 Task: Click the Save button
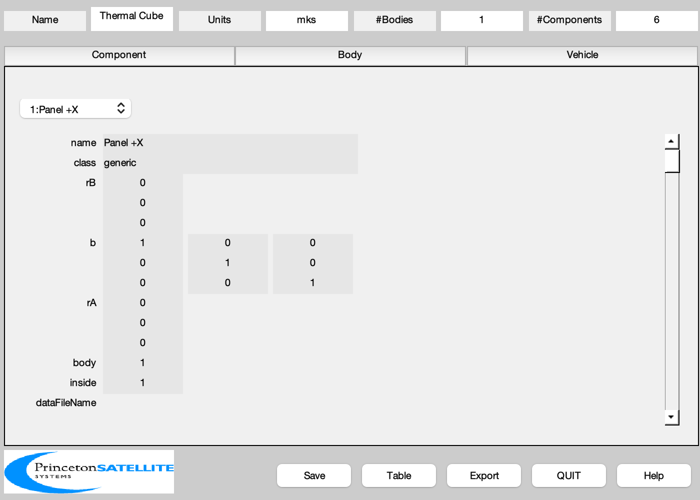tap(314, 475)
